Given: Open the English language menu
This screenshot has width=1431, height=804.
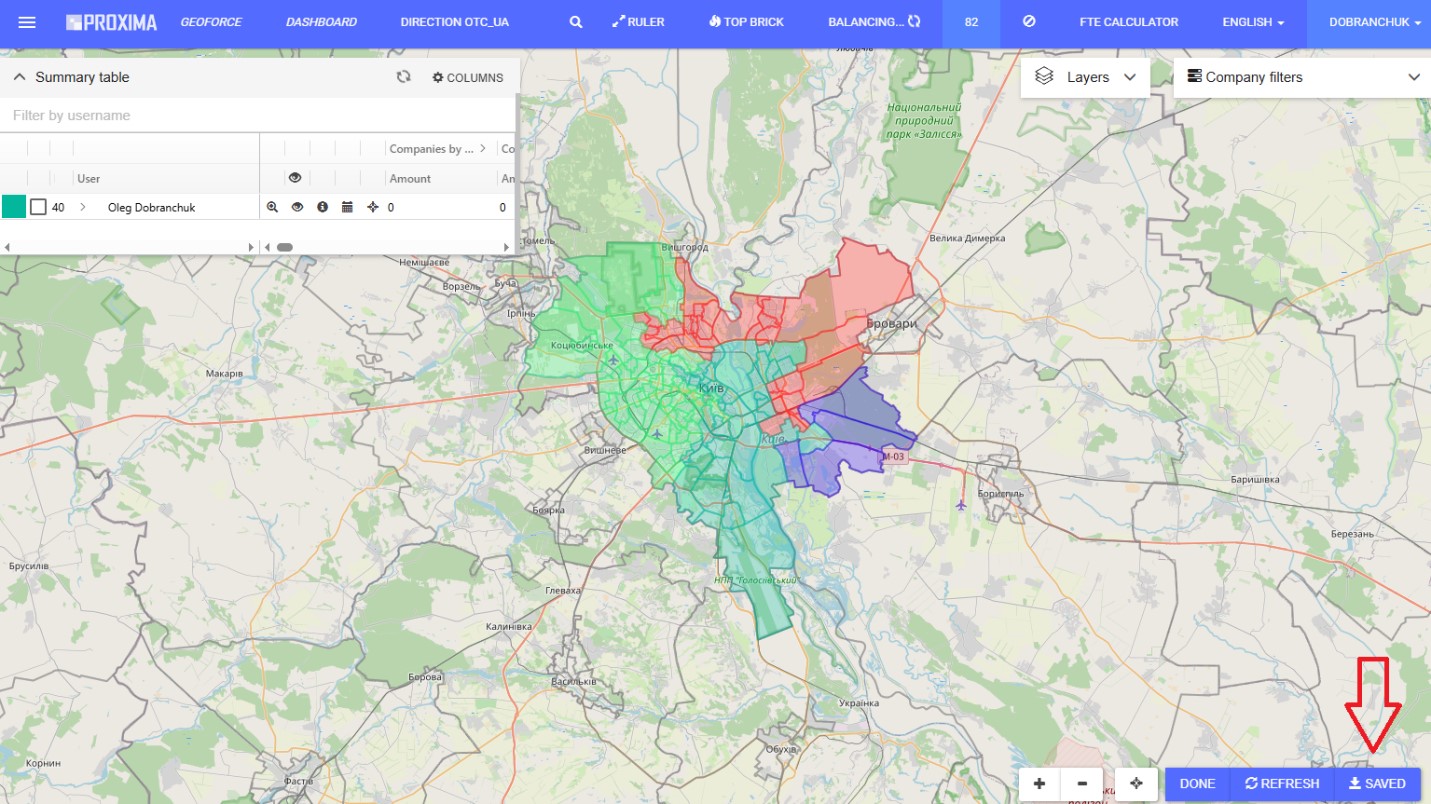Looking at the screenshot, I should tap(1251, 21).
